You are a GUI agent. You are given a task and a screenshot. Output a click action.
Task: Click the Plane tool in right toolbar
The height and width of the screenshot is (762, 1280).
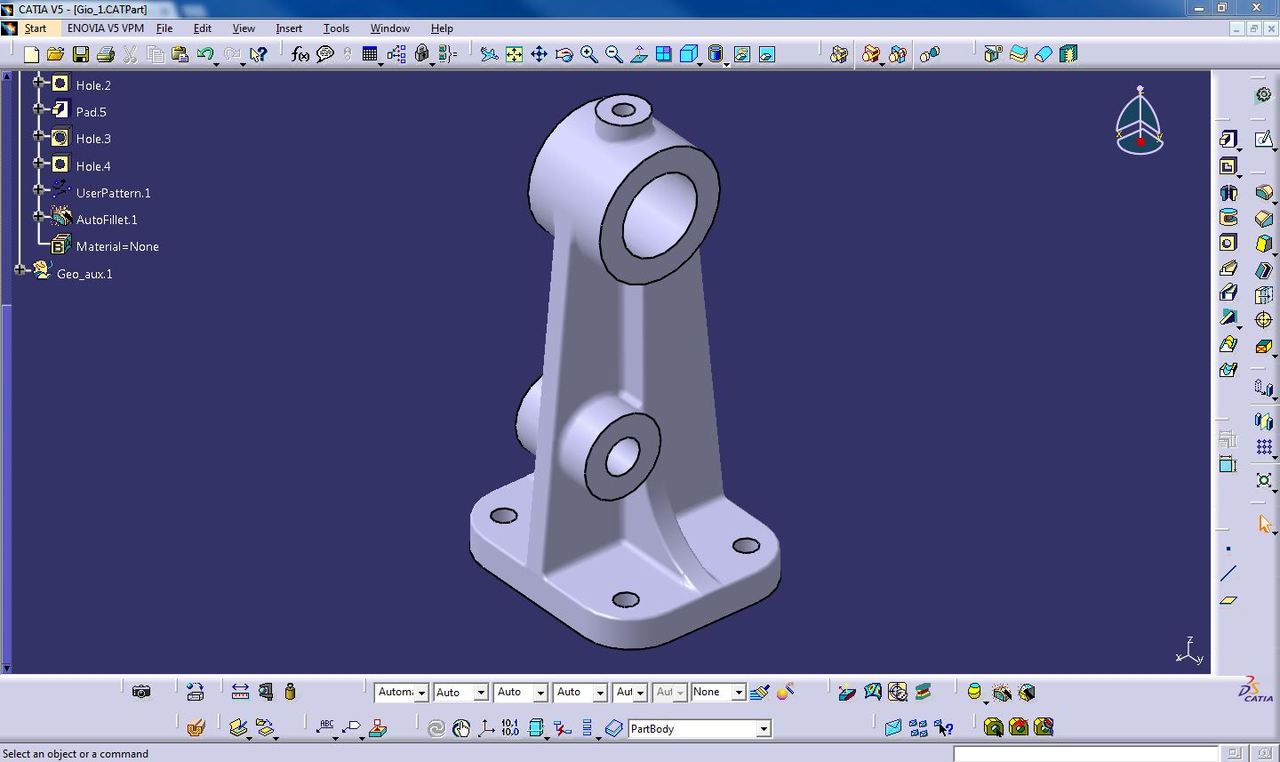(1228, 600)
